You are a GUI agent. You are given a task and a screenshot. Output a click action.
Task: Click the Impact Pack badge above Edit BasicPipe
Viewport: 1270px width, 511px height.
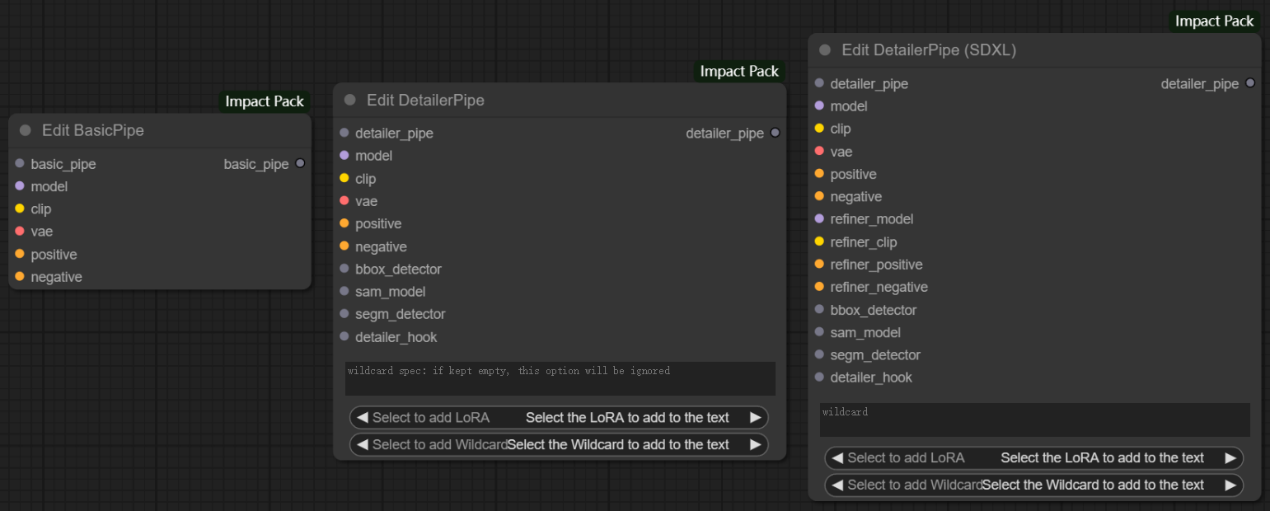point(265,101)
